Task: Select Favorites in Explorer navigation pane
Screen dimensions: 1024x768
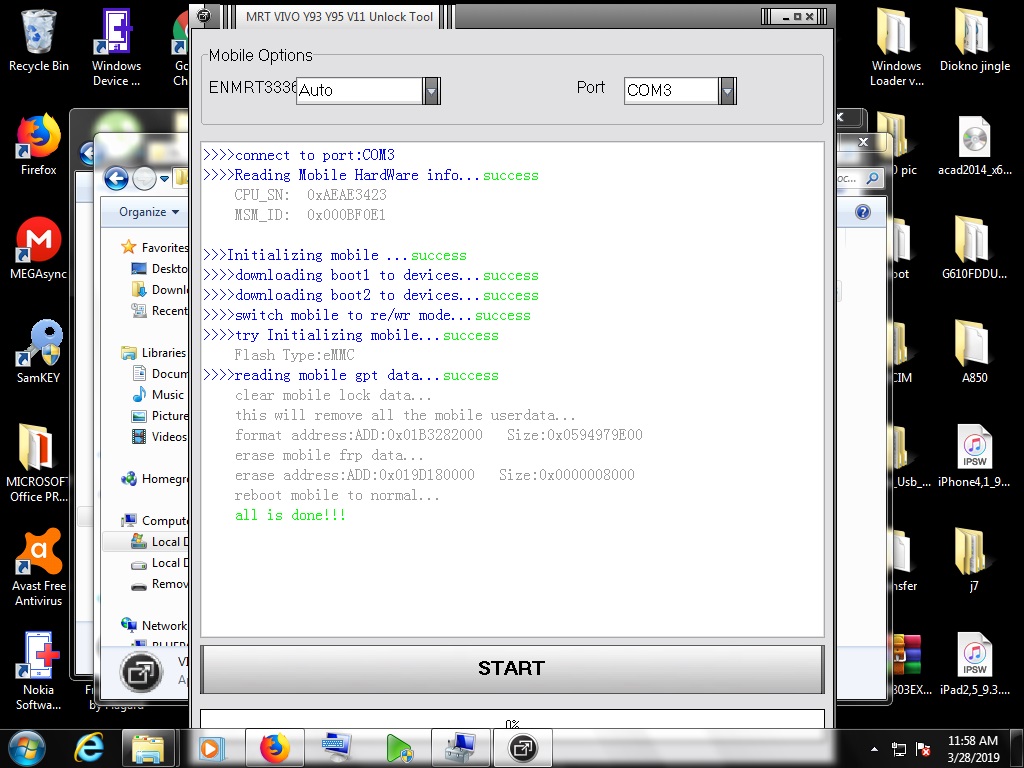Action: tap(155, 248)
